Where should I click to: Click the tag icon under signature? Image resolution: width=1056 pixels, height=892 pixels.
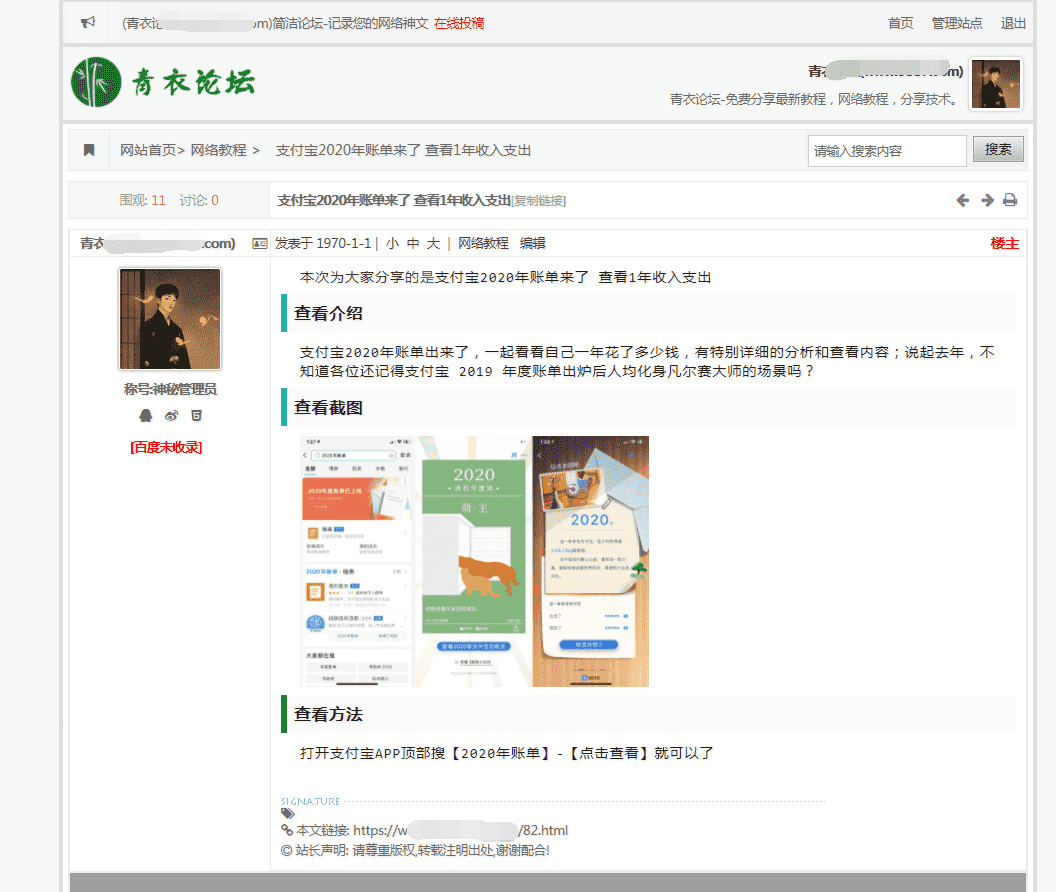(x=288, y=814)
